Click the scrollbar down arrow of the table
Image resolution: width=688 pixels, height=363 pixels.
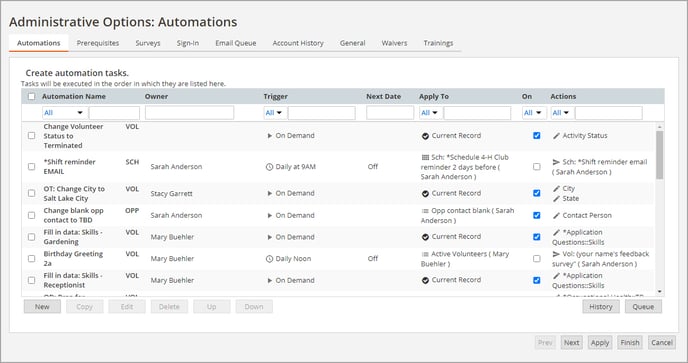click(659, 291)
